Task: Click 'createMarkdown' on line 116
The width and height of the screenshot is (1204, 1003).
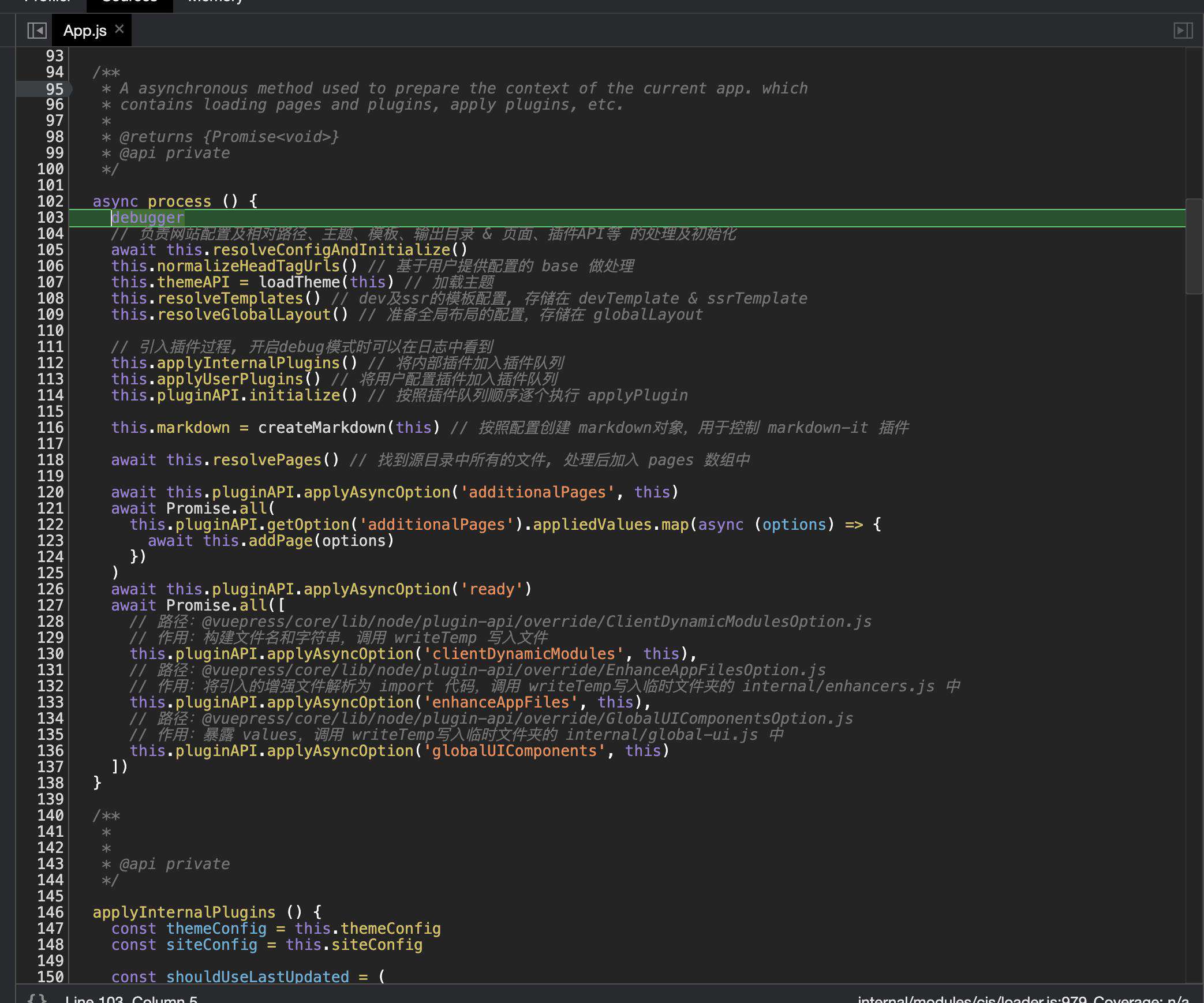Action: 322,428
